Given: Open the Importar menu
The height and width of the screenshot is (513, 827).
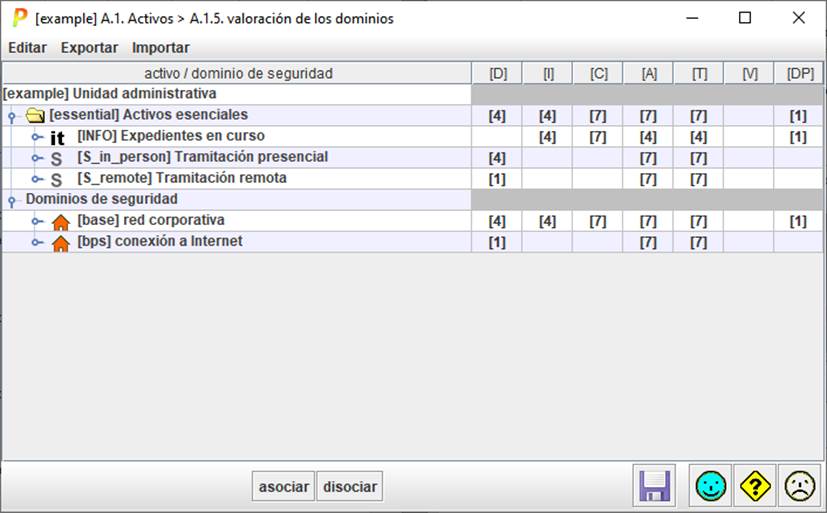Looking at the screenshot, I should point(161,47).
